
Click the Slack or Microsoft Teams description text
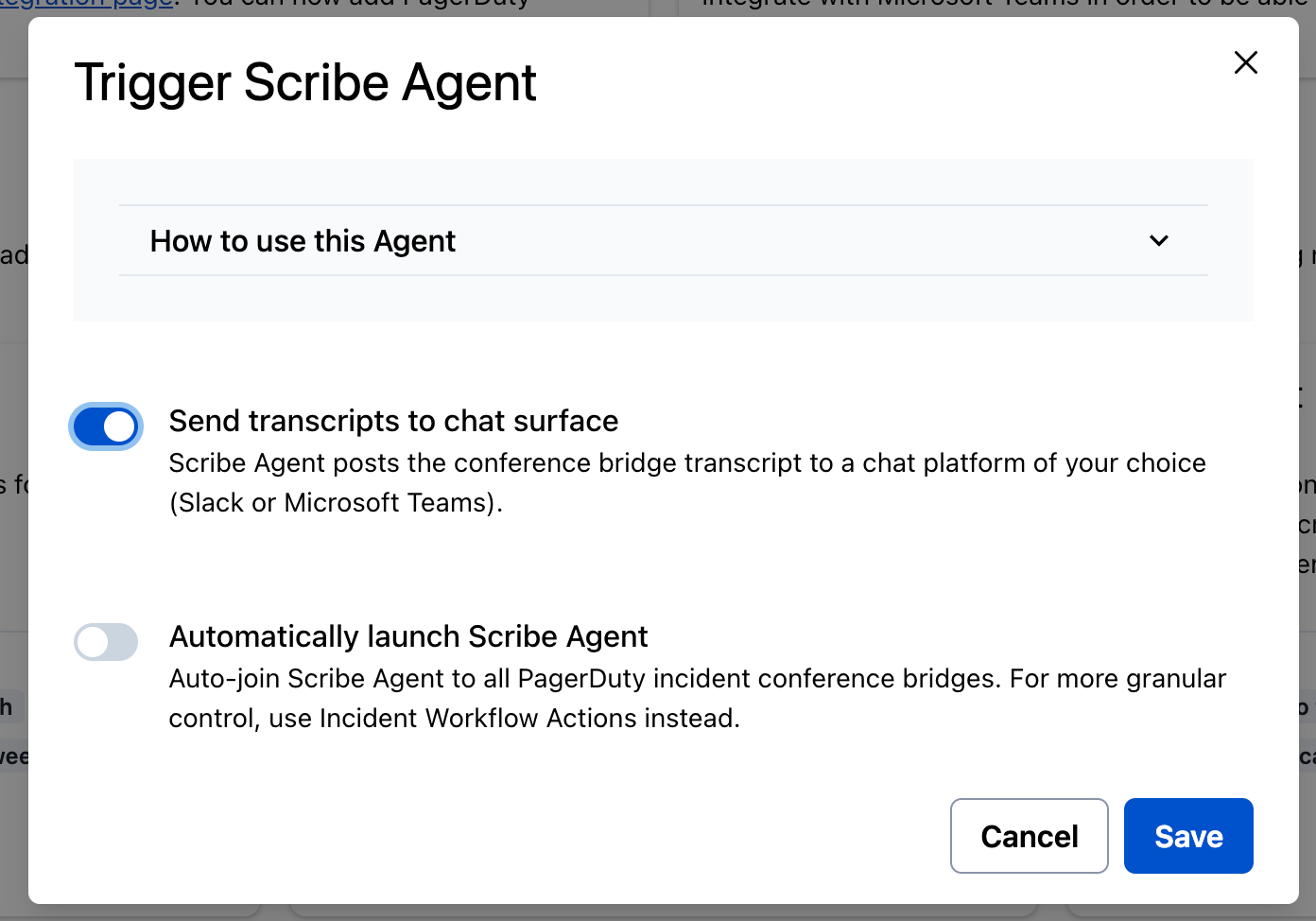(x=336, y=502)
